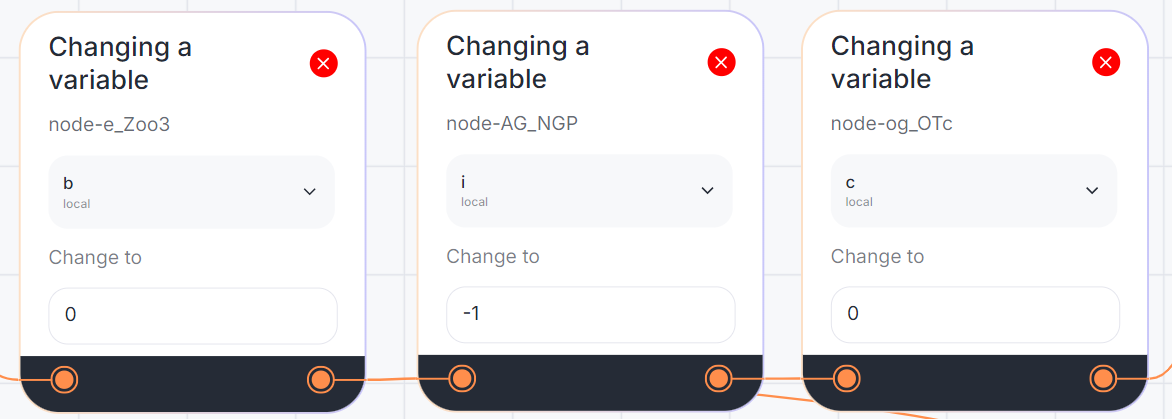Open variable selector showing 'c'
This screenshot has height=419, width=1172.
[x=973, y=191]
